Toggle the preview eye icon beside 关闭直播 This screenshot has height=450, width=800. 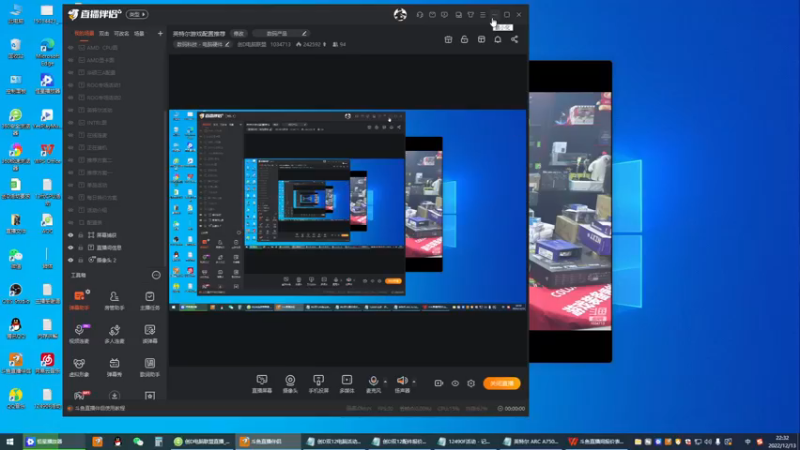pyautogui.click(x=455, y=383)
